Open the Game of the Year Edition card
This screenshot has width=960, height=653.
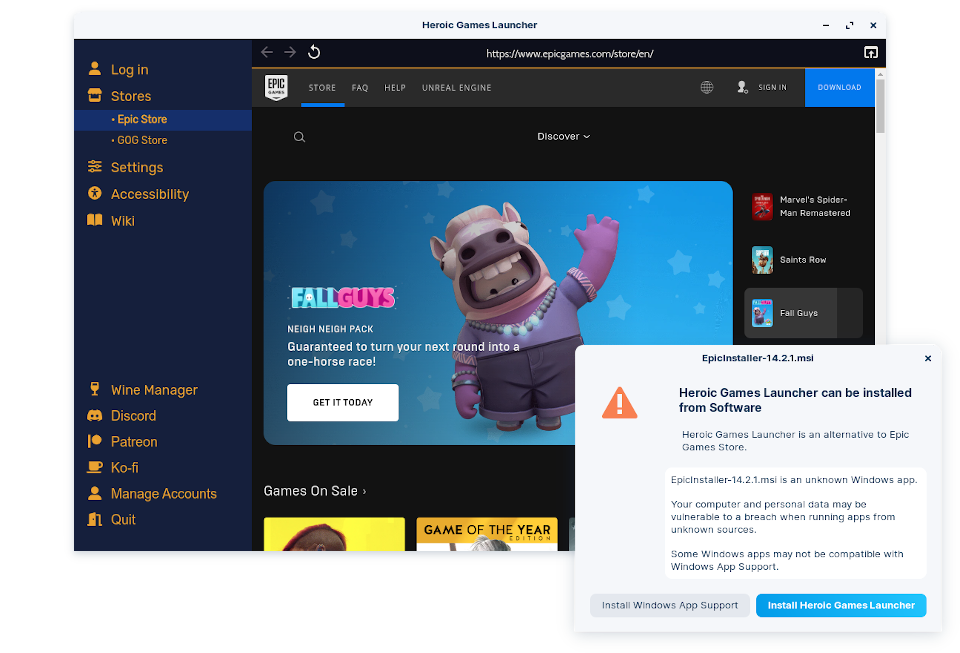(x=487, y=534)
